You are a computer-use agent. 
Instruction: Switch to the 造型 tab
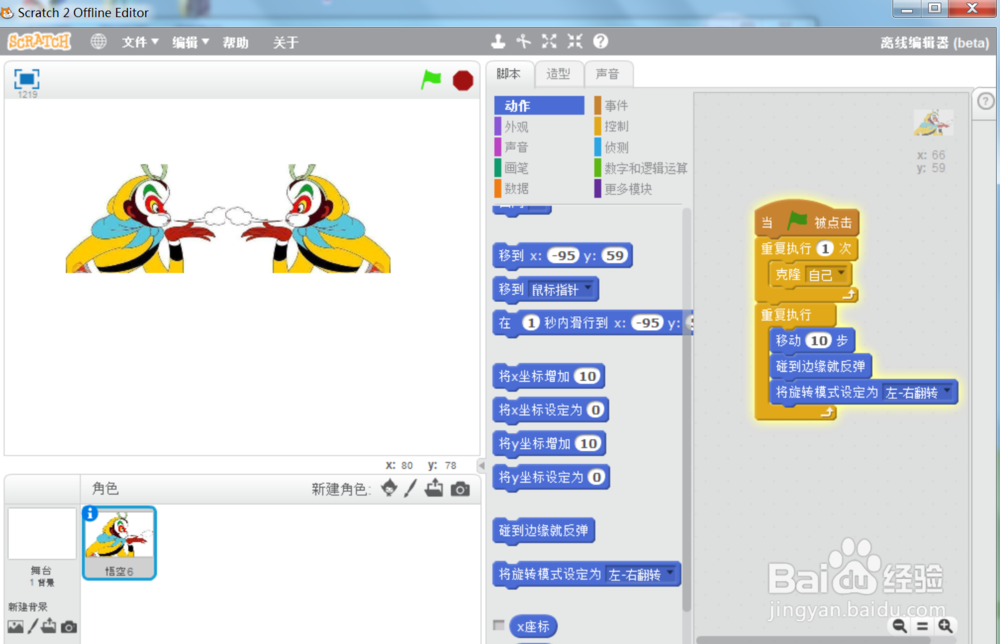[558, 74]
